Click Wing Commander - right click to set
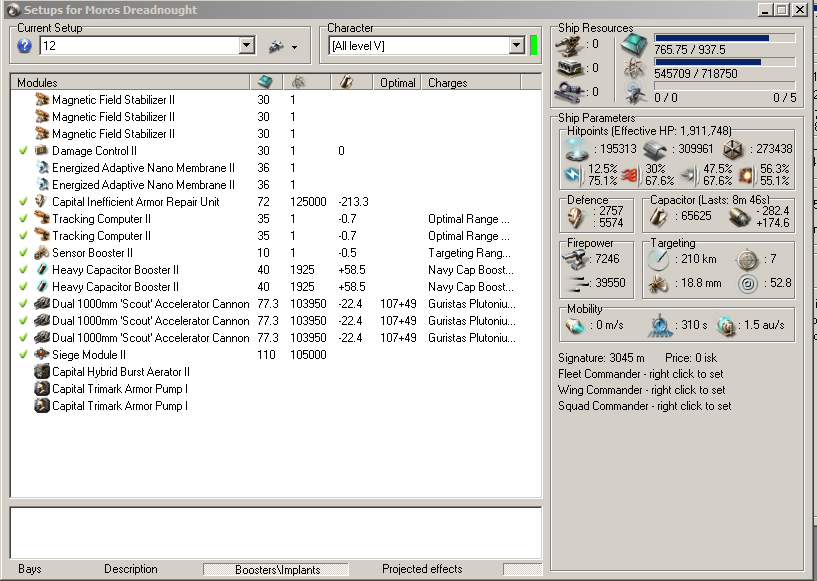Image resolution: width=817 pixels, height=581 pixels. click(x=641, y=390)
